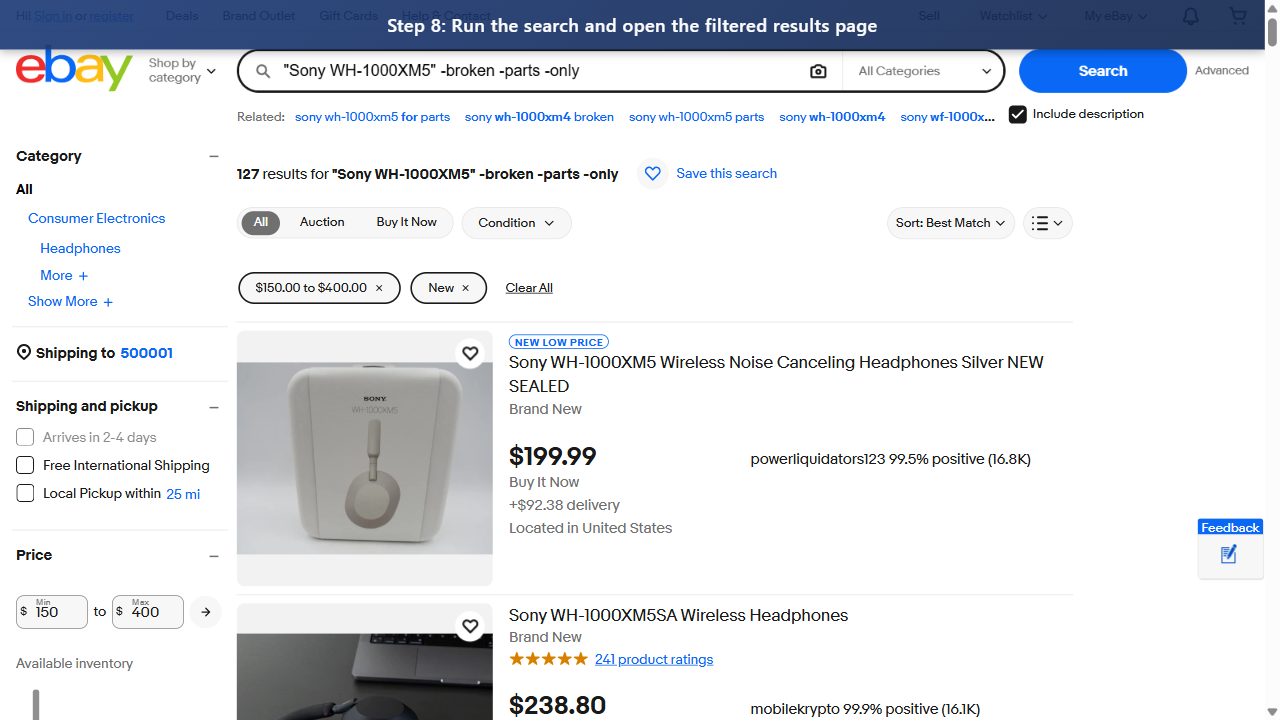1280x720 pixels.
Task: Enable Free International Shipping filter
Action: click(x=24, y=465)
